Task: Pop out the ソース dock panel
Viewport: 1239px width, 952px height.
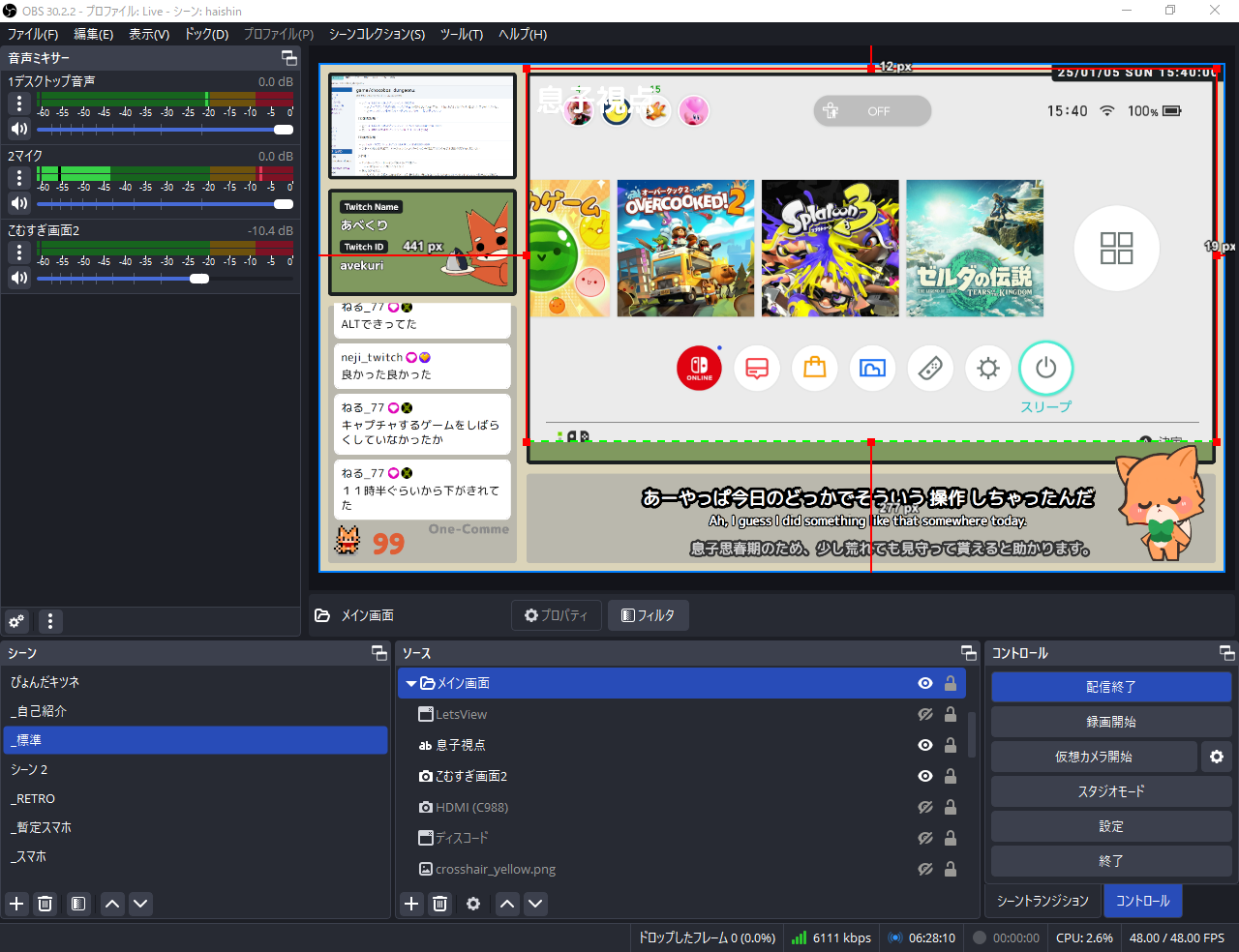Action: coord(968,653)
